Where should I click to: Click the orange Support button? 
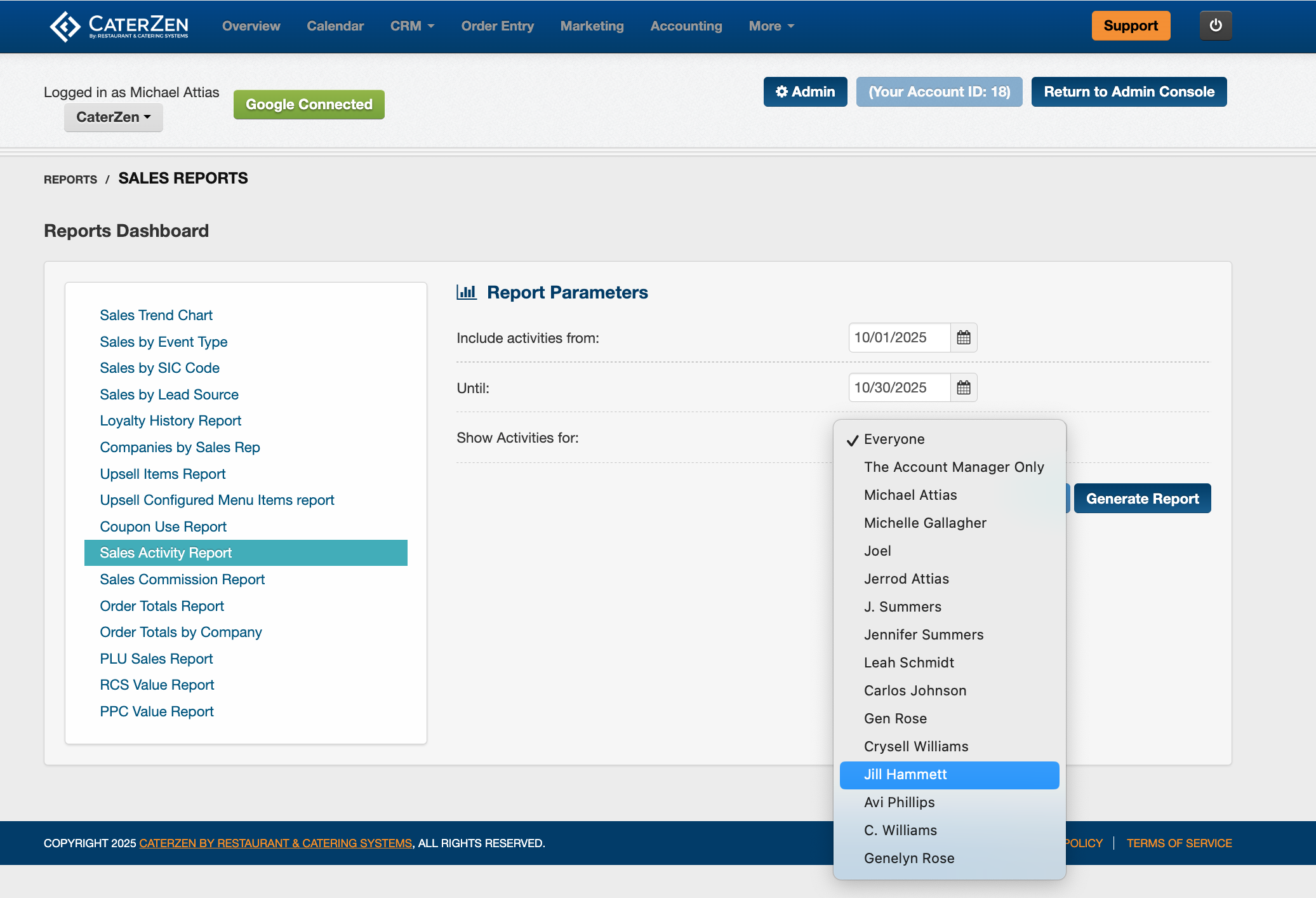tap(1130, 26)
